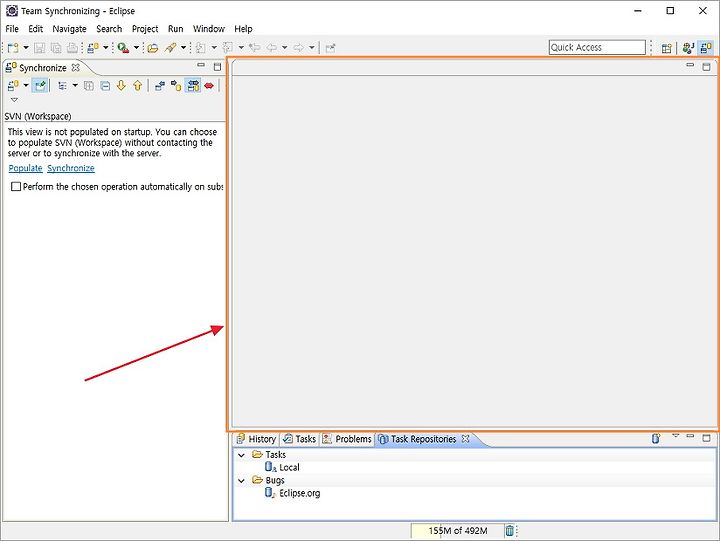Screen dimensions: 720x541
Task: Click the Collapse All icon in Synchronize
Action: point(105,85)
